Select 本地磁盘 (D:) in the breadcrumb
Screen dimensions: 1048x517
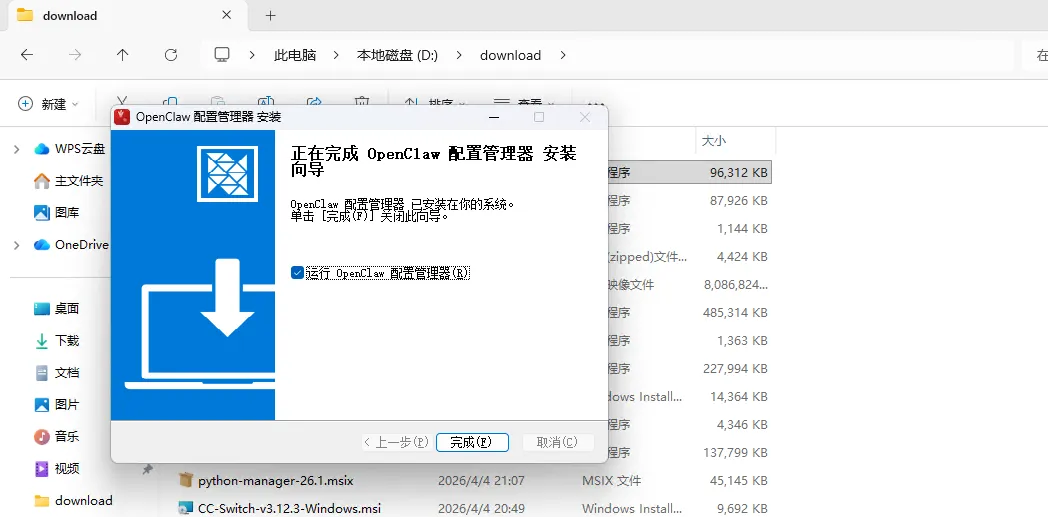coord(397,55)
